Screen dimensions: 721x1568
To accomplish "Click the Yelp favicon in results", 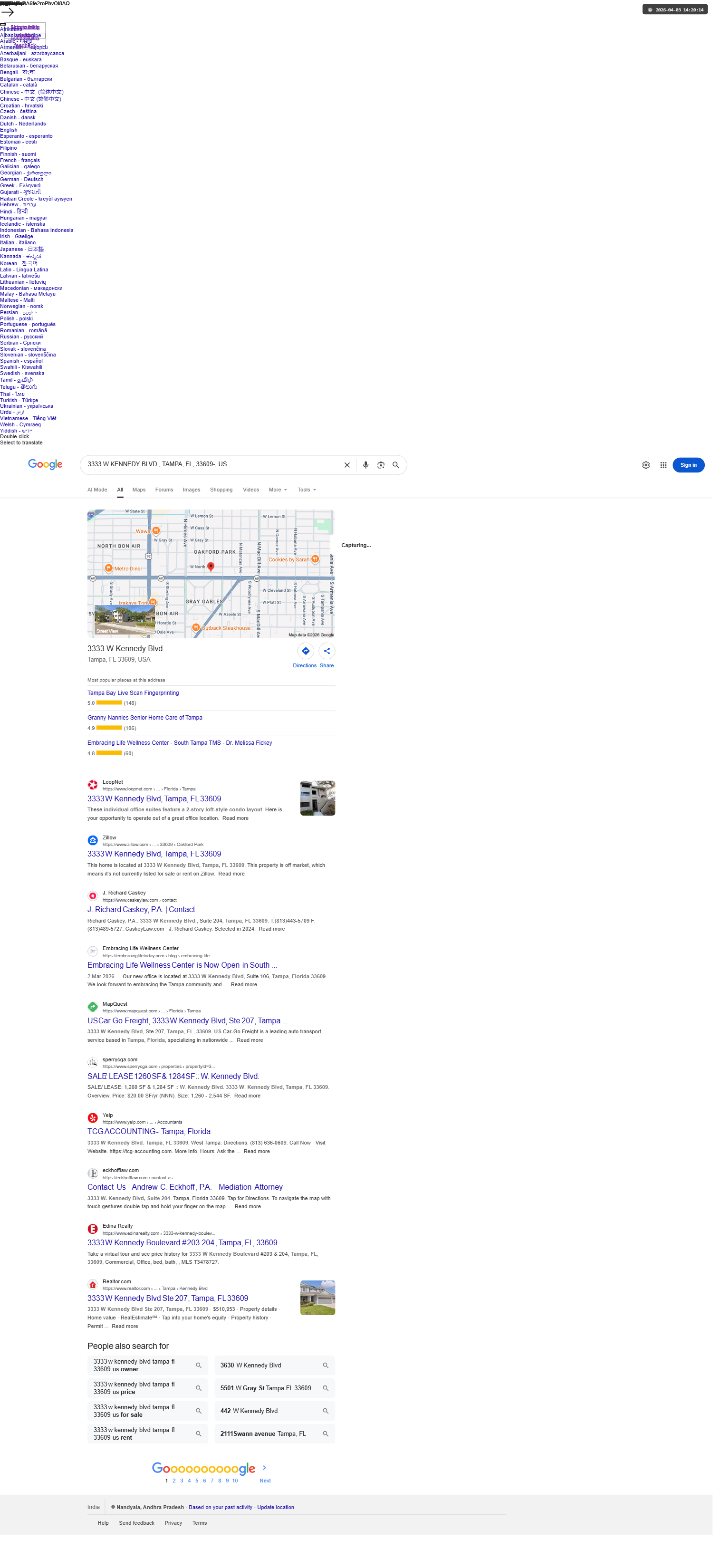I will [93, 1118].
